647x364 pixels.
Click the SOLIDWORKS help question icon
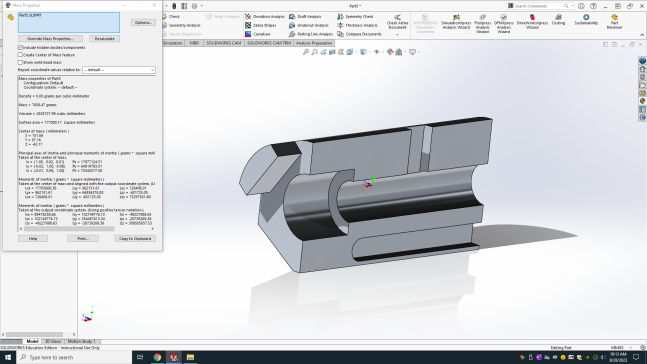tap(593, 6)
